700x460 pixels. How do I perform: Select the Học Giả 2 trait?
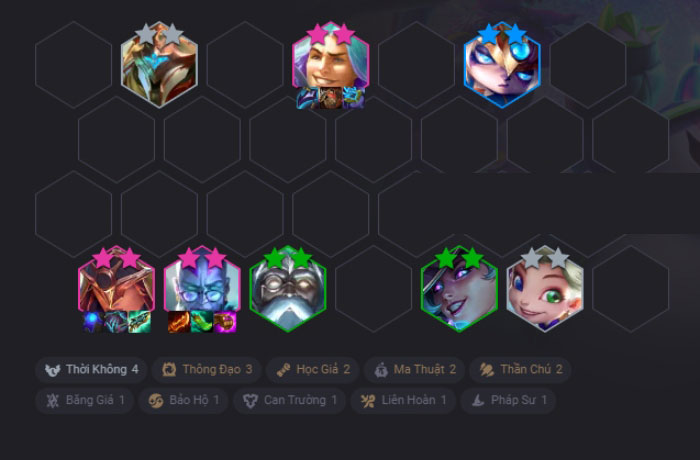(x=312, y=370)
